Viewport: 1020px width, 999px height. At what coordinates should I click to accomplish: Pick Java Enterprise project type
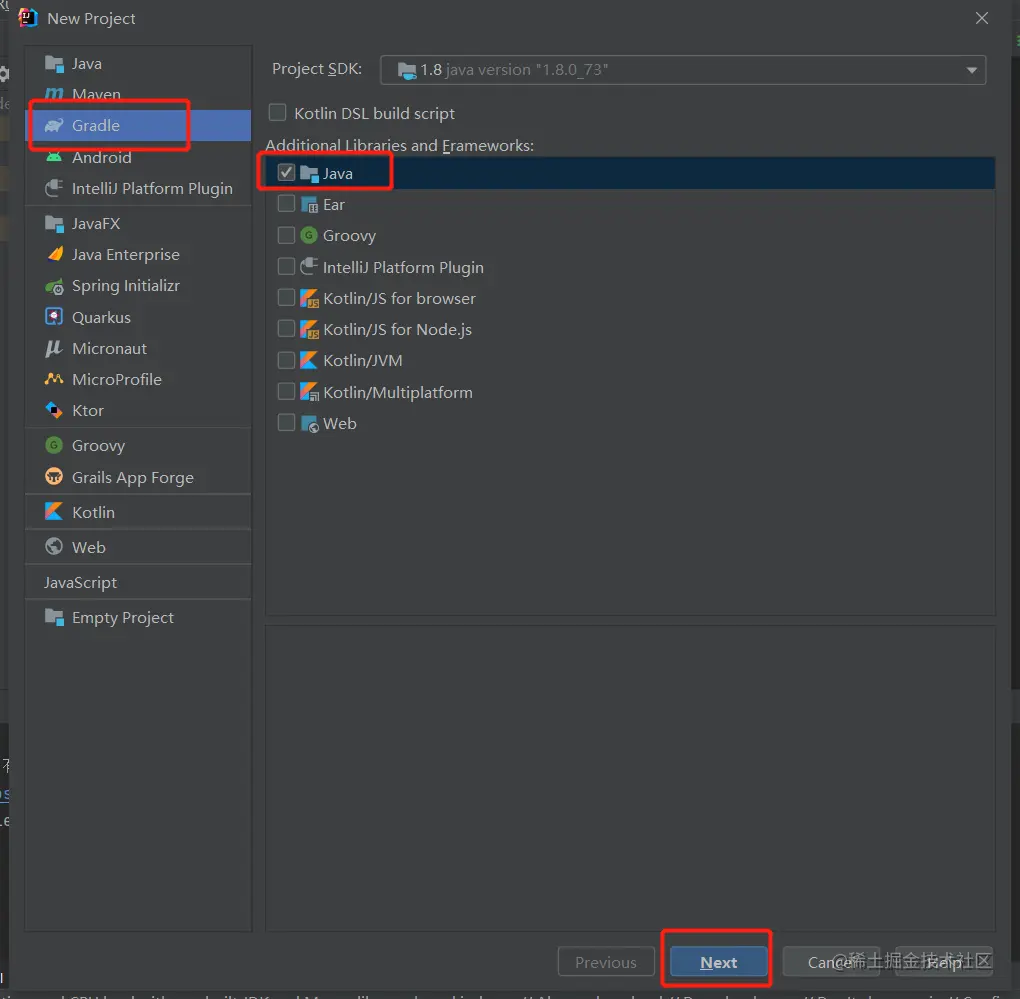138,254
